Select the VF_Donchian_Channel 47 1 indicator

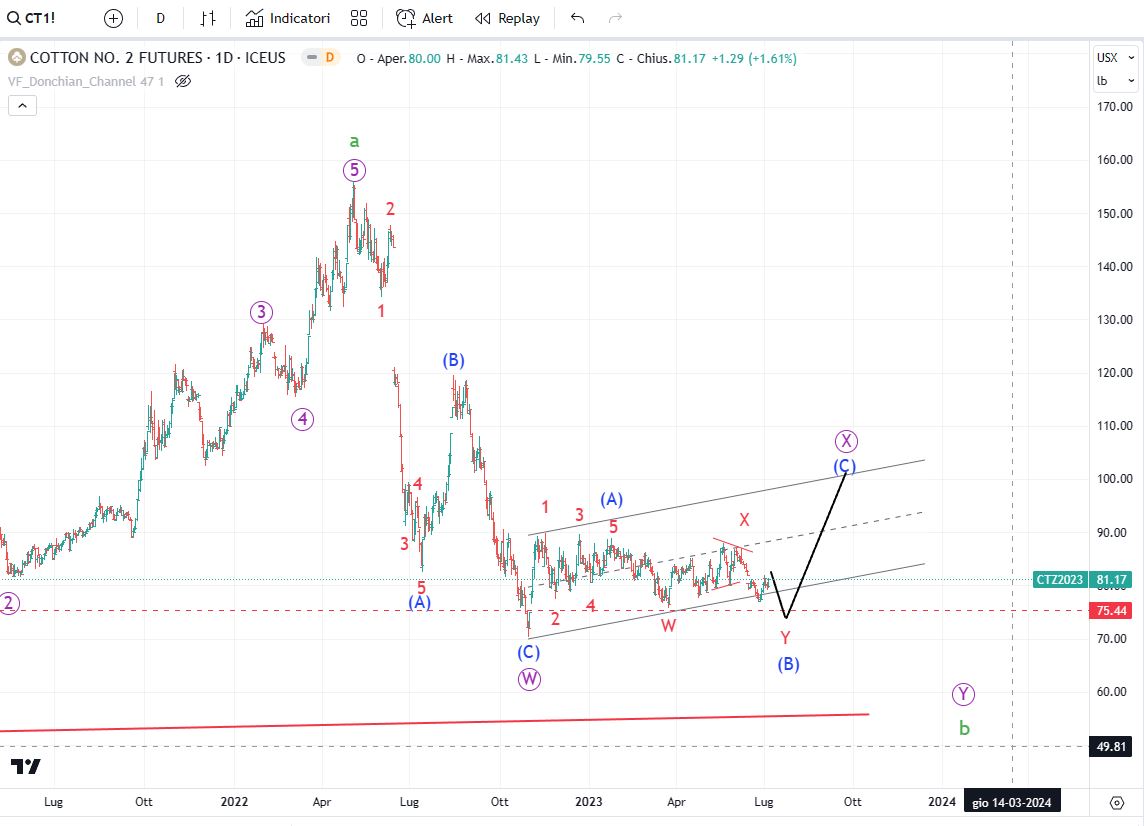point(86,81)
